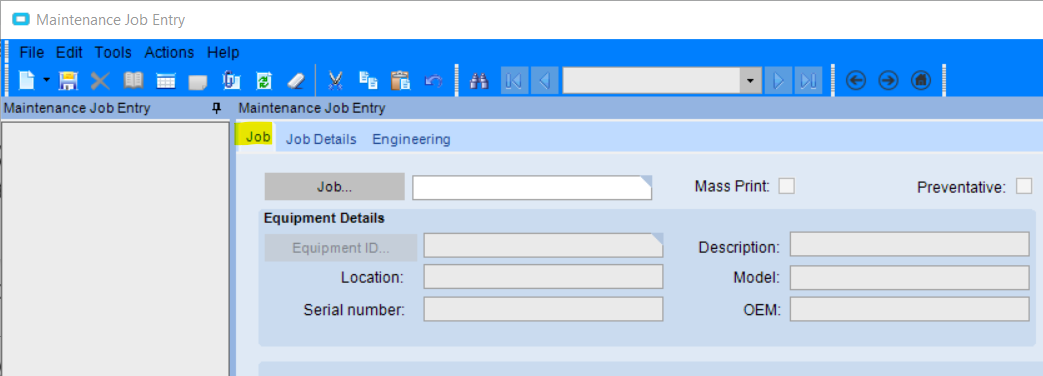Switch to the Job Details tab
1043x376 pixels.
tap(321, 139)
